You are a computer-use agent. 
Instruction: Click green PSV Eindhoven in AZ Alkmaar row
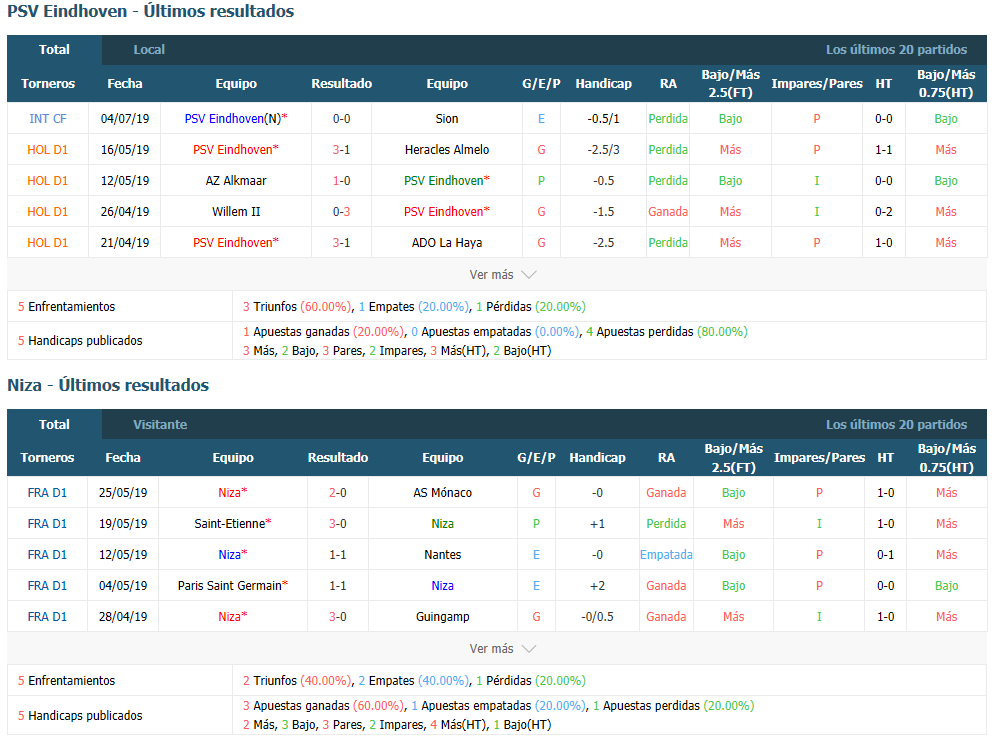(x=447, y=181)
